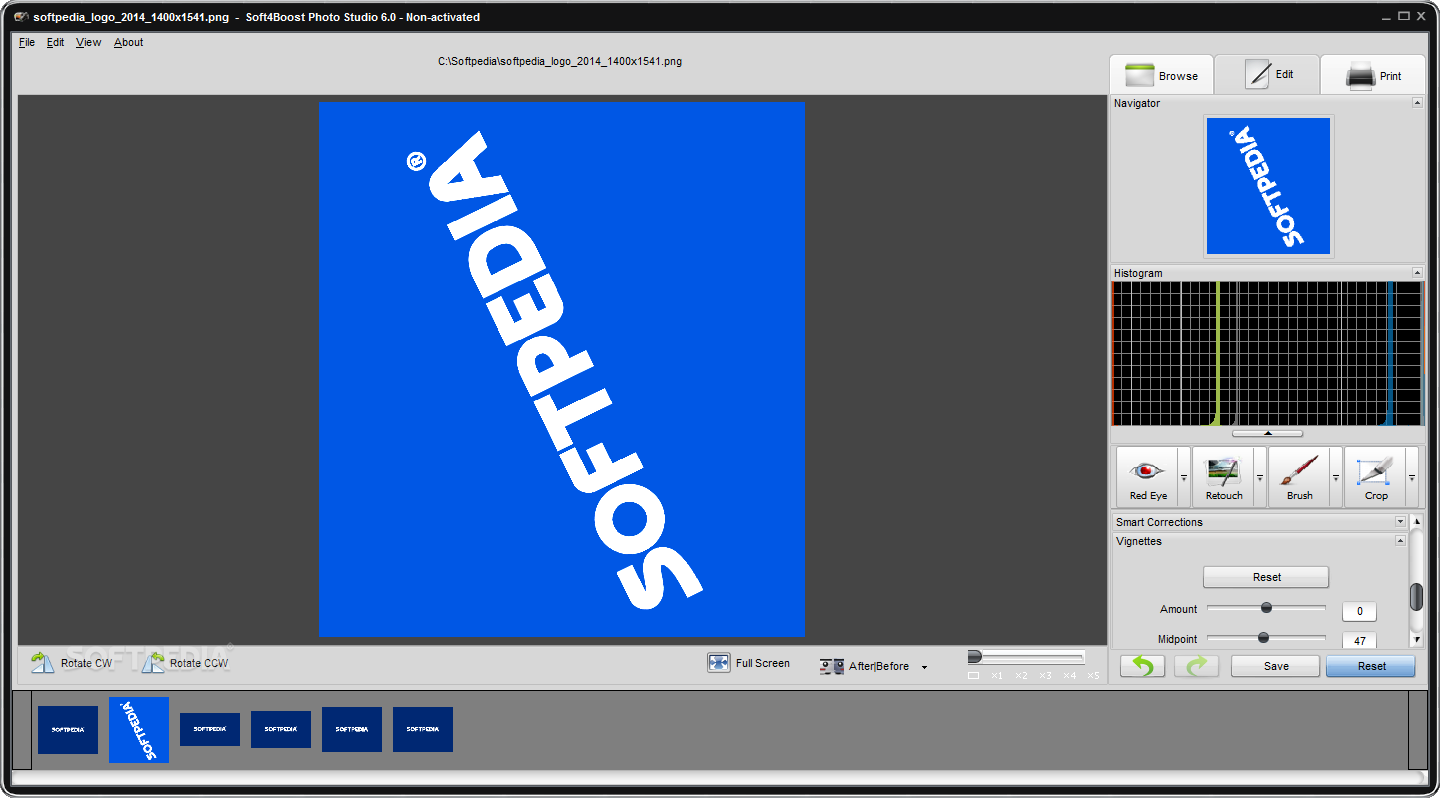Click the Vignettes Reset button
Viewport: 1440px width, 798px height.
[x=1266, y=577]
